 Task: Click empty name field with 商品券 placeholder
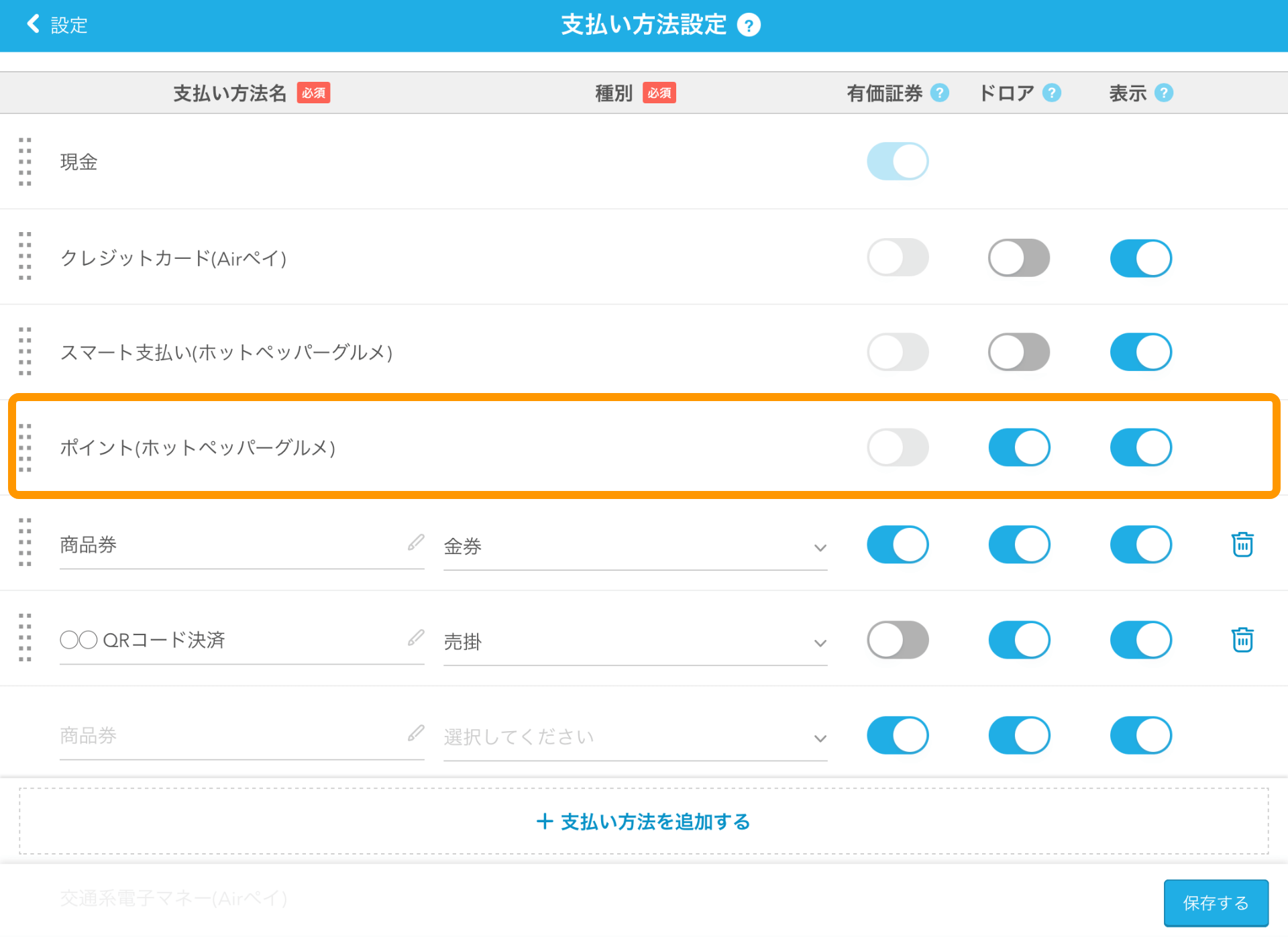pyautogui.click(x=241, y=736)
